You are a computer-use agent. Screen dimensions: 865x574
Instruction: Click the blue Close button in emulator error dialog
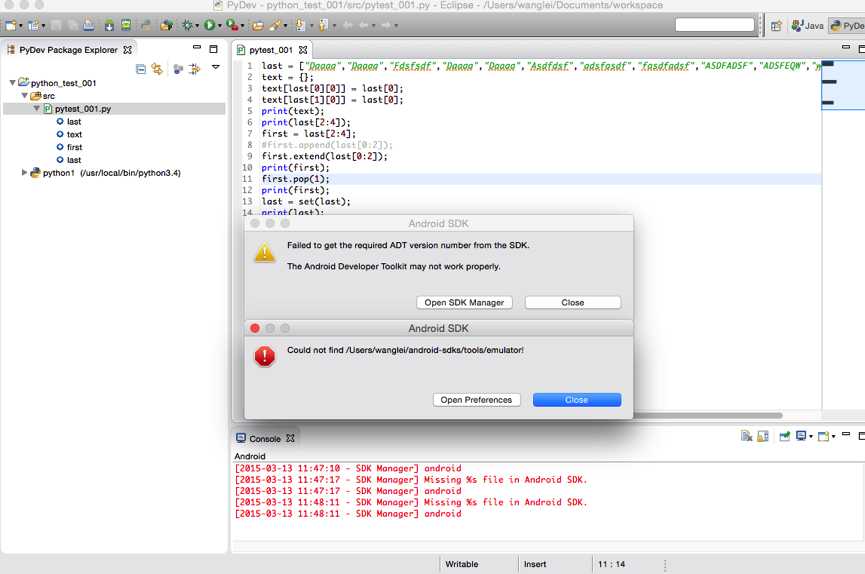pyautogui.click(x=576, y=400)
